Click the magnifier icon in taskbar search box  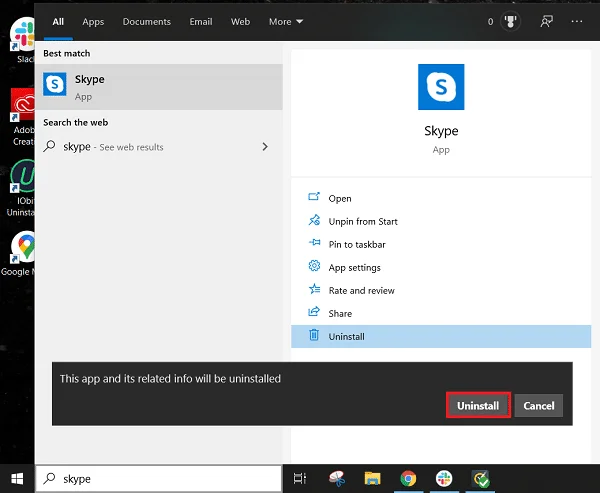(49, 478)
